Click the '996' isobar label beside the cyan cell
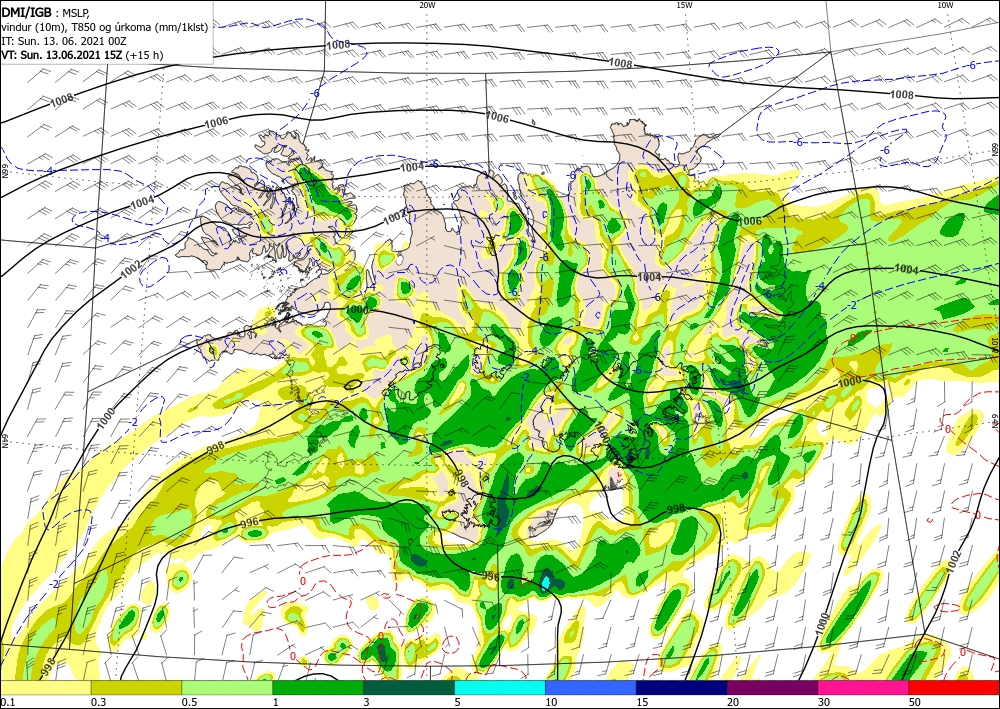The image size is (1000, 709). point(491,576)
